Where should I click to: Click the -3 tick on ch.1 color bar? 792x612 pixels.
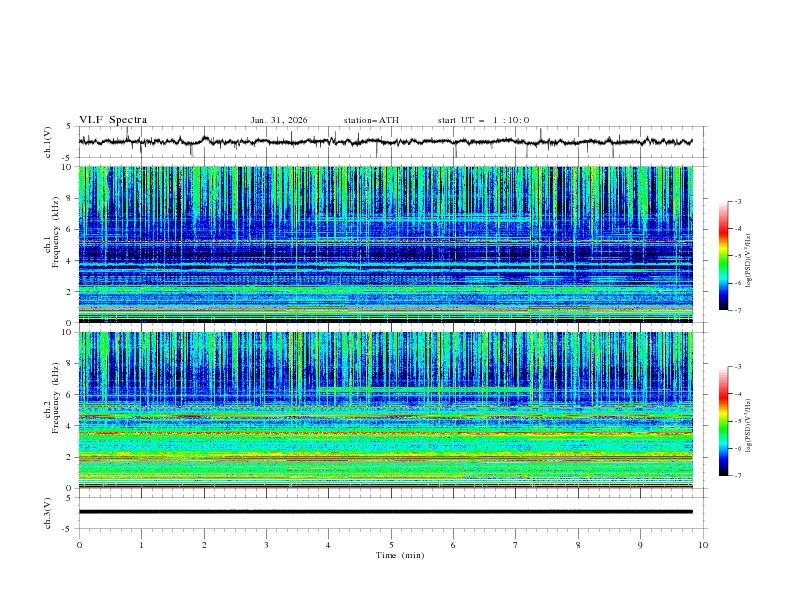(738, 201)
